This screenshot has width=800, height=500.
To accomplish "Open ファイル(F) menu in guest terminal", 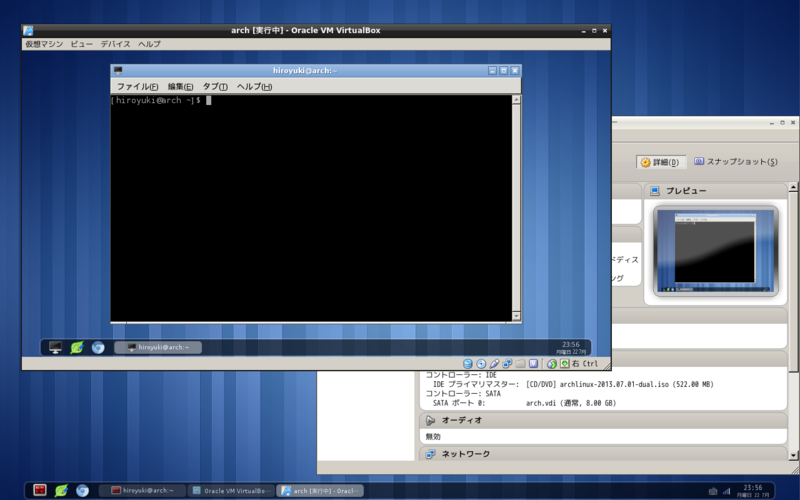I will 137,86.
